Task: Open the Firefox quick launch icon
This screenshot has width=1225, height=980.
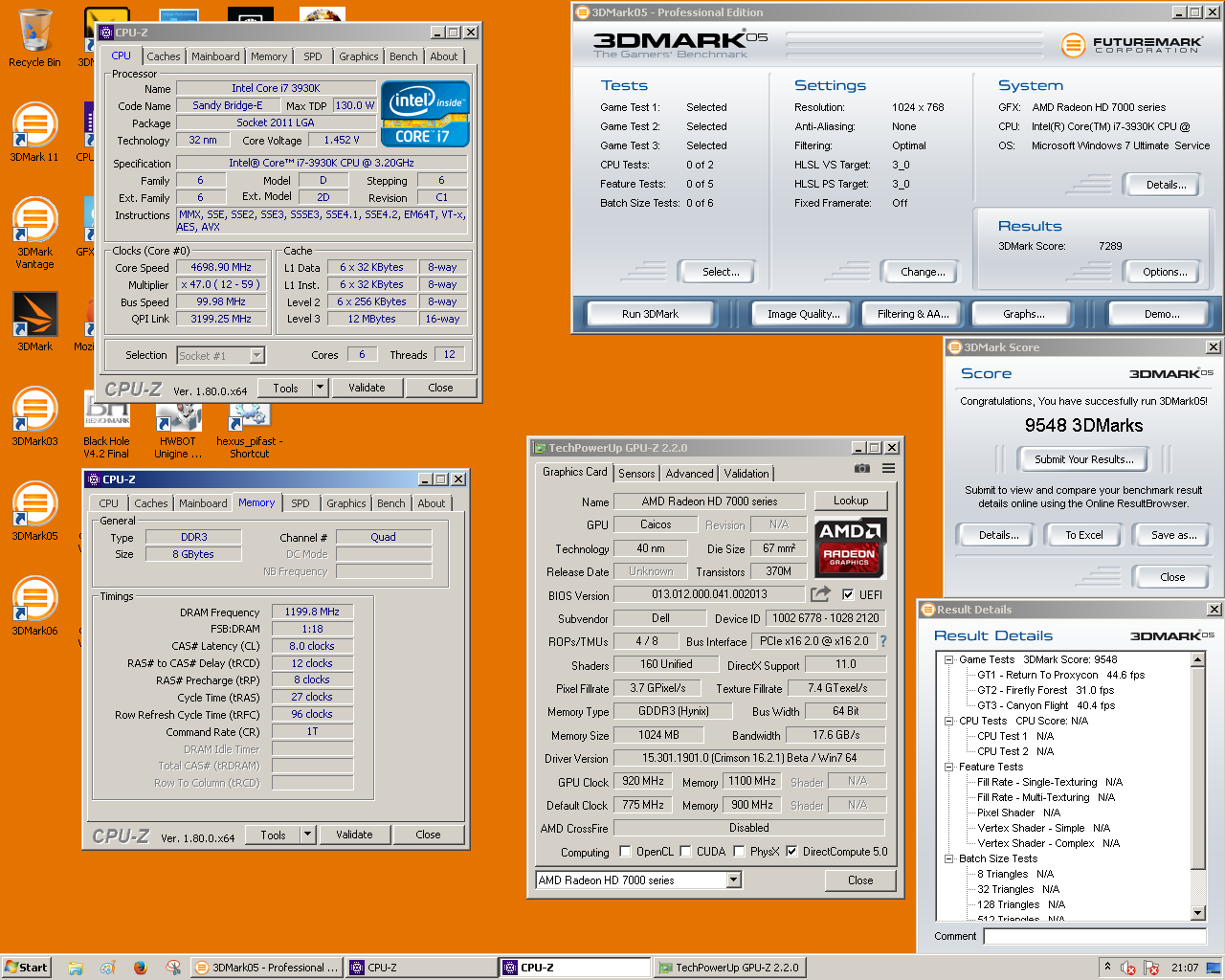Action: 141,968
